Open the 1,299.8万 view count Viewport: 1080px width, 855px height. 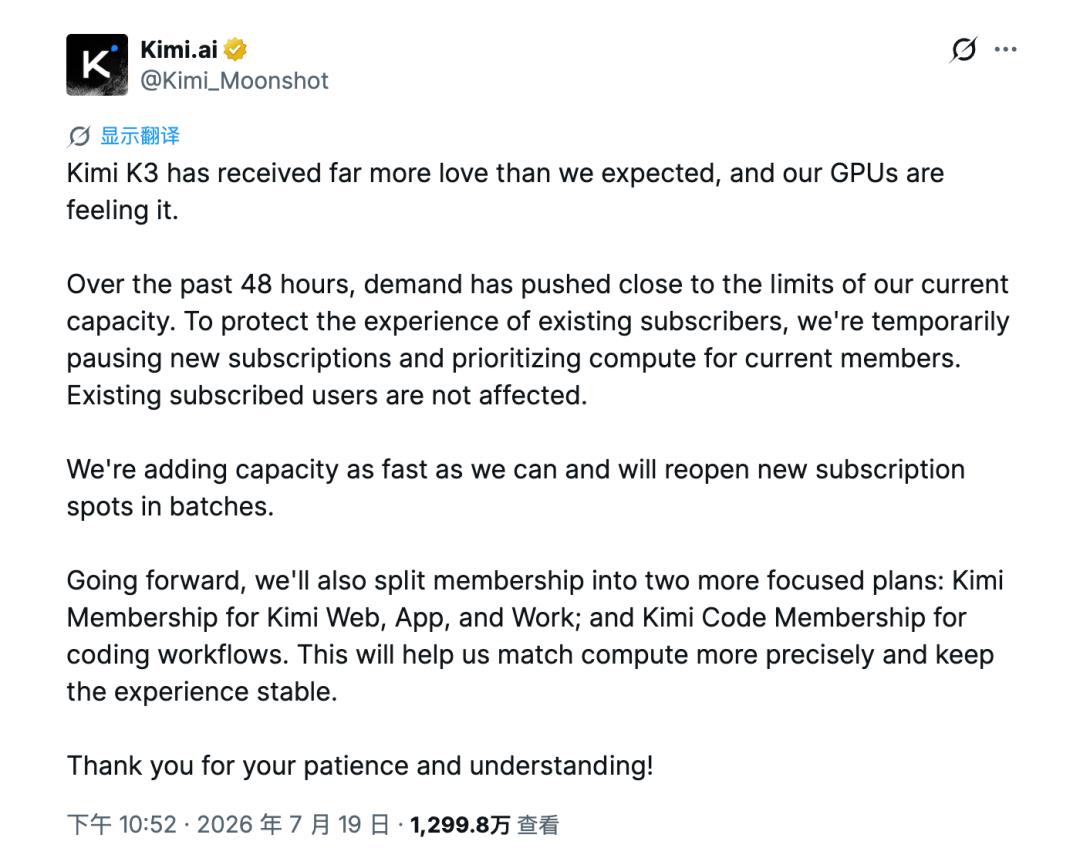460,824
